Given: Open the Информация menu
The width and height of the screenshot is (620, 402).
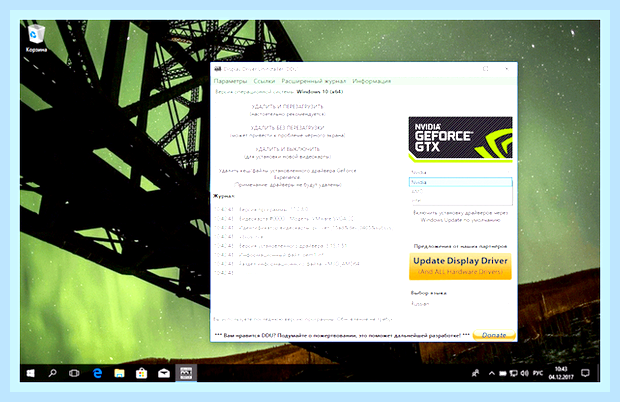Looking at the screenshot, I should [x=372, y=81].
